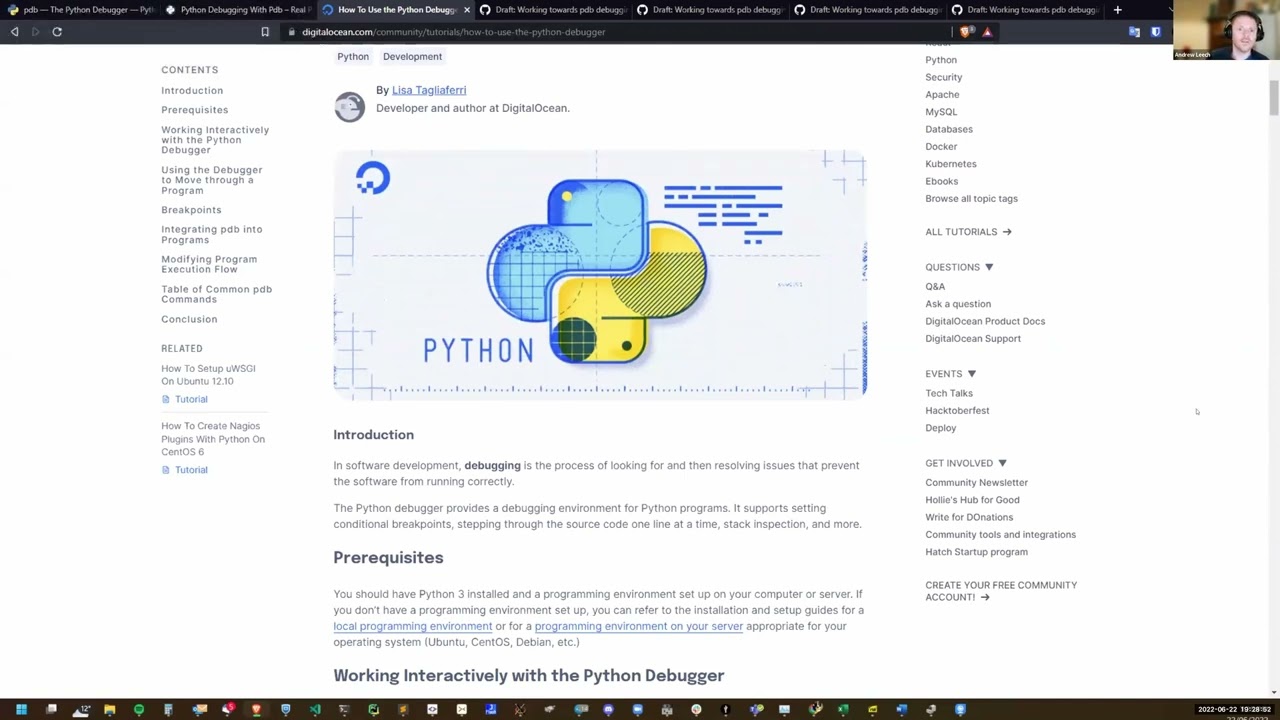Go to Working Interactively with the Python Debugger section
Viewport: 1280px width, 720px height.
point(215,140)
